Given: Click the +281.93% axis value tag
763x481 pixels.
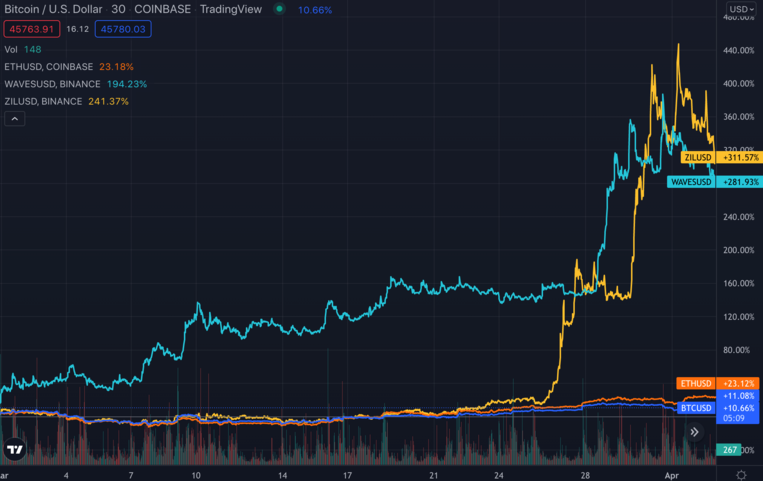Looking at the screenshot, I should click(x=740, y=182).
